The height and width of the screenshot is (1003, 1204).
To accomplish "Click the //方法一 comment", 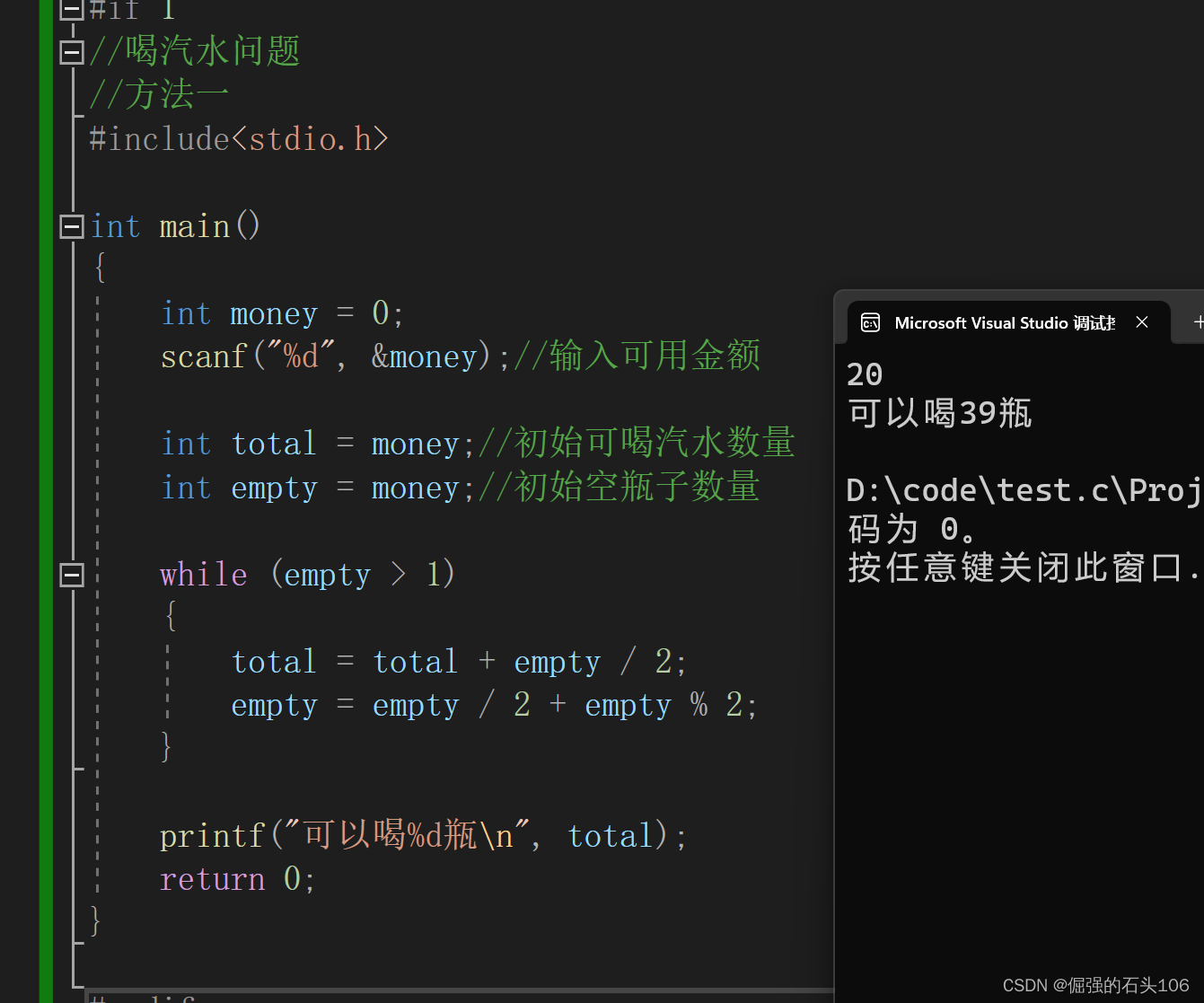I will tap(159, 94).
